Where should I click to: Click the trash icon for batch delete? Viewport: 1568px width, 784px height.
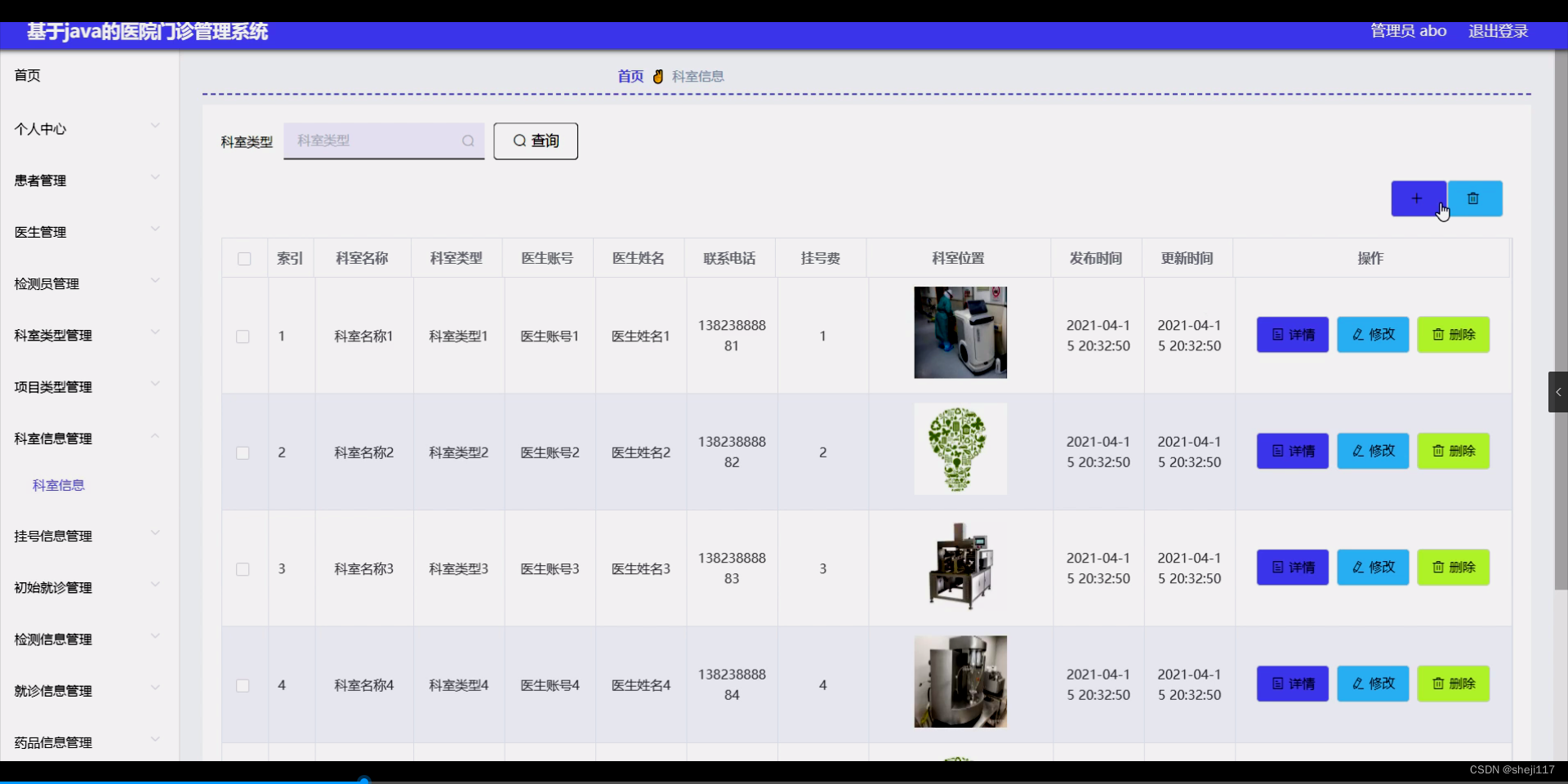click(x=1474, y=198)
